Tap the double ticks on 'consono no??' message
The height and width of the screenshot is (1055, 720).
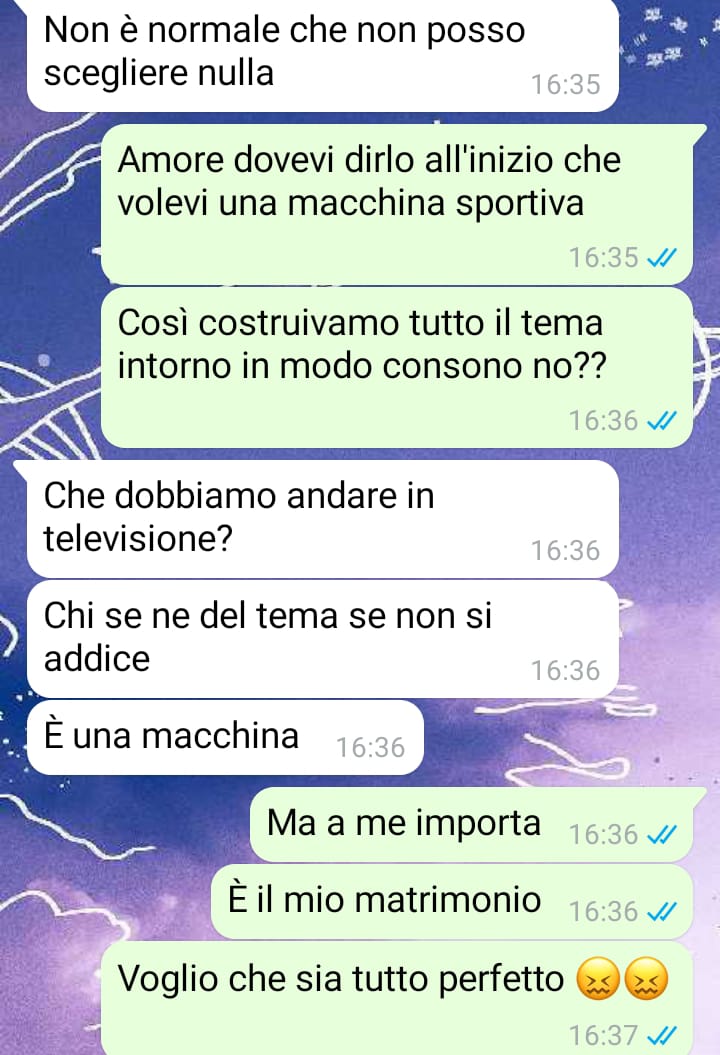[x=661, y=421]
